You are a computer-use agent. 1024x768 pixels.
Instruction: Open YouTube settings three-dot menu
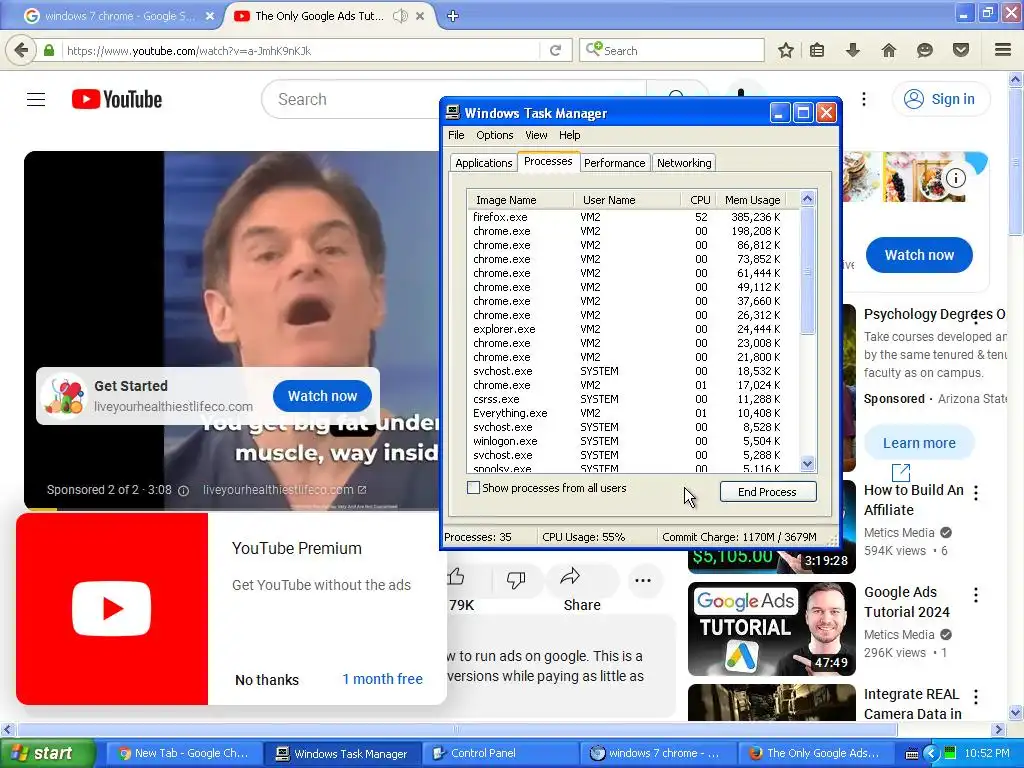coord(864,99)
